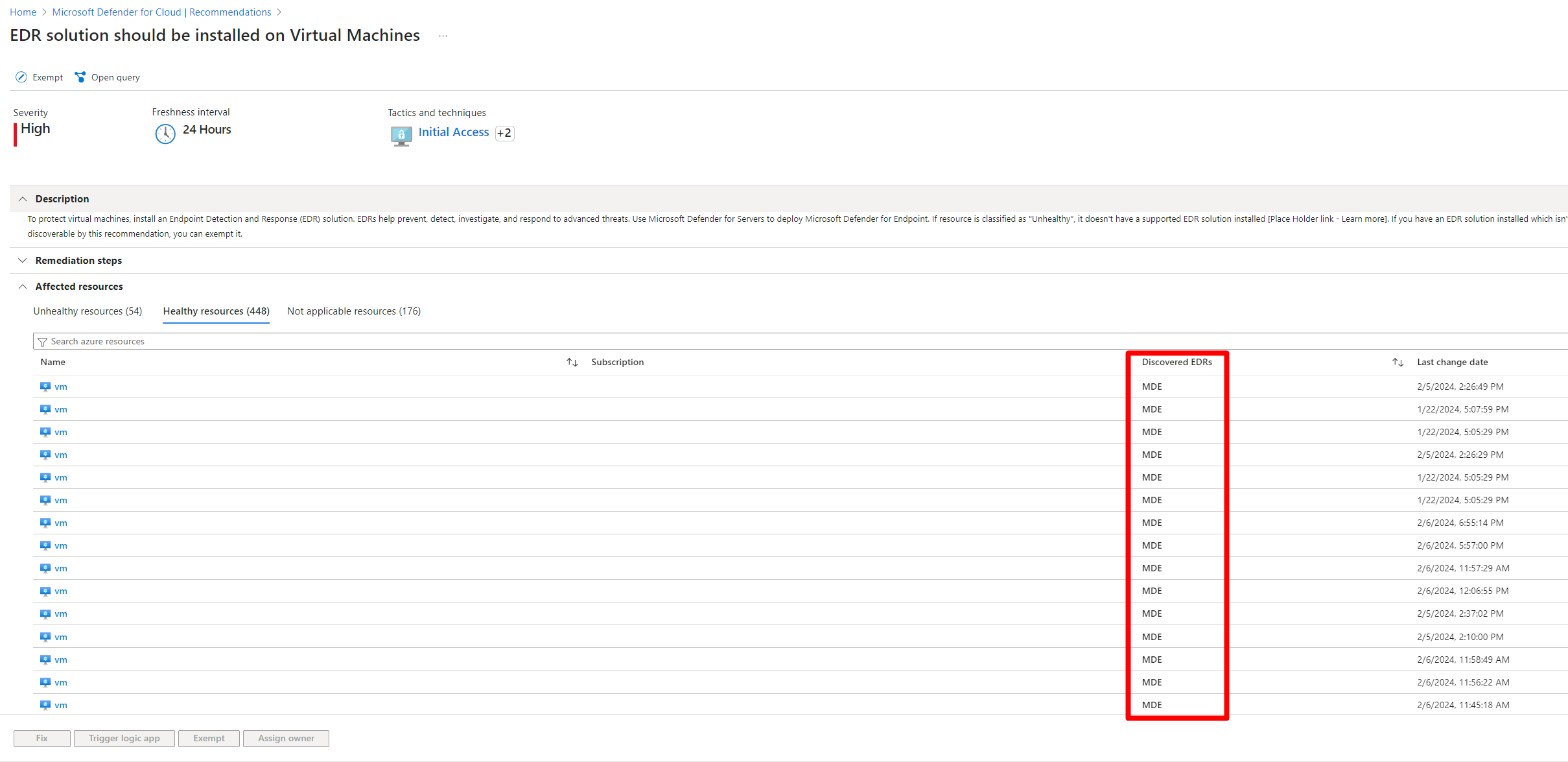The height and width of the screenshot is (762, 1568).
Task: Click the Exempt pencil icon in toolbar
Action: point(21,77)
